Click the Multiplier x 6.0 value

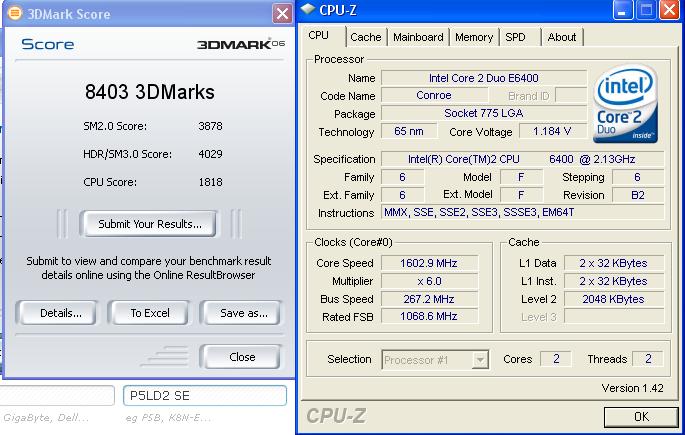(429, 281)
